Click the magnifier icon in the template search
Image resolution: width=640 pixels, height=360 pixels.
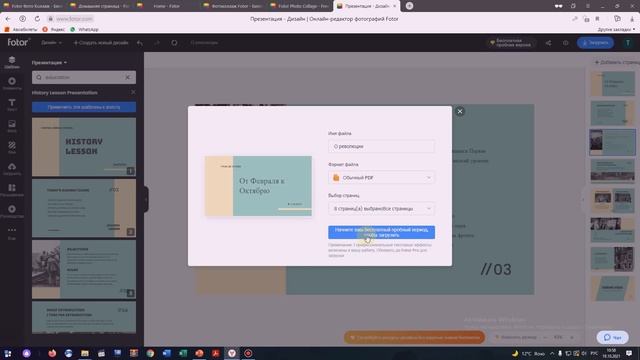(x=39, y=77)
